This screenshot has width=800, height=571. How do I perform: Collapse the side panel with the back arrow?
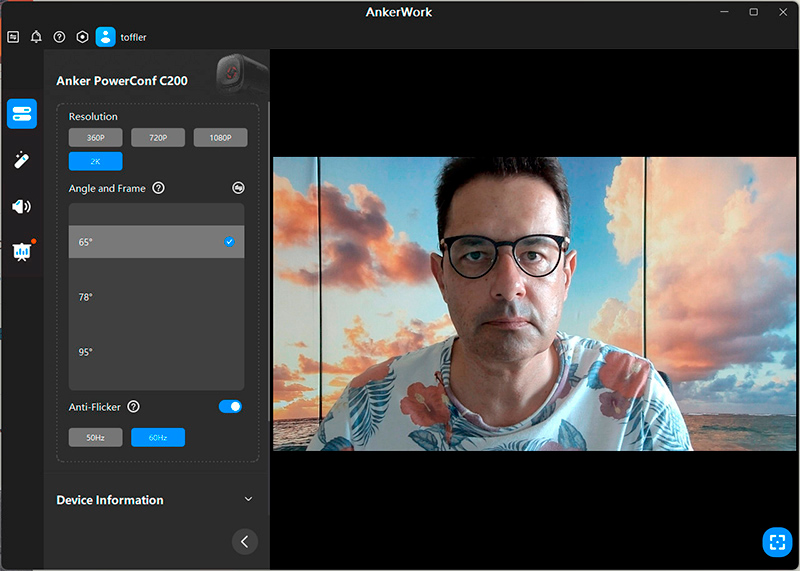pos(244,541)
